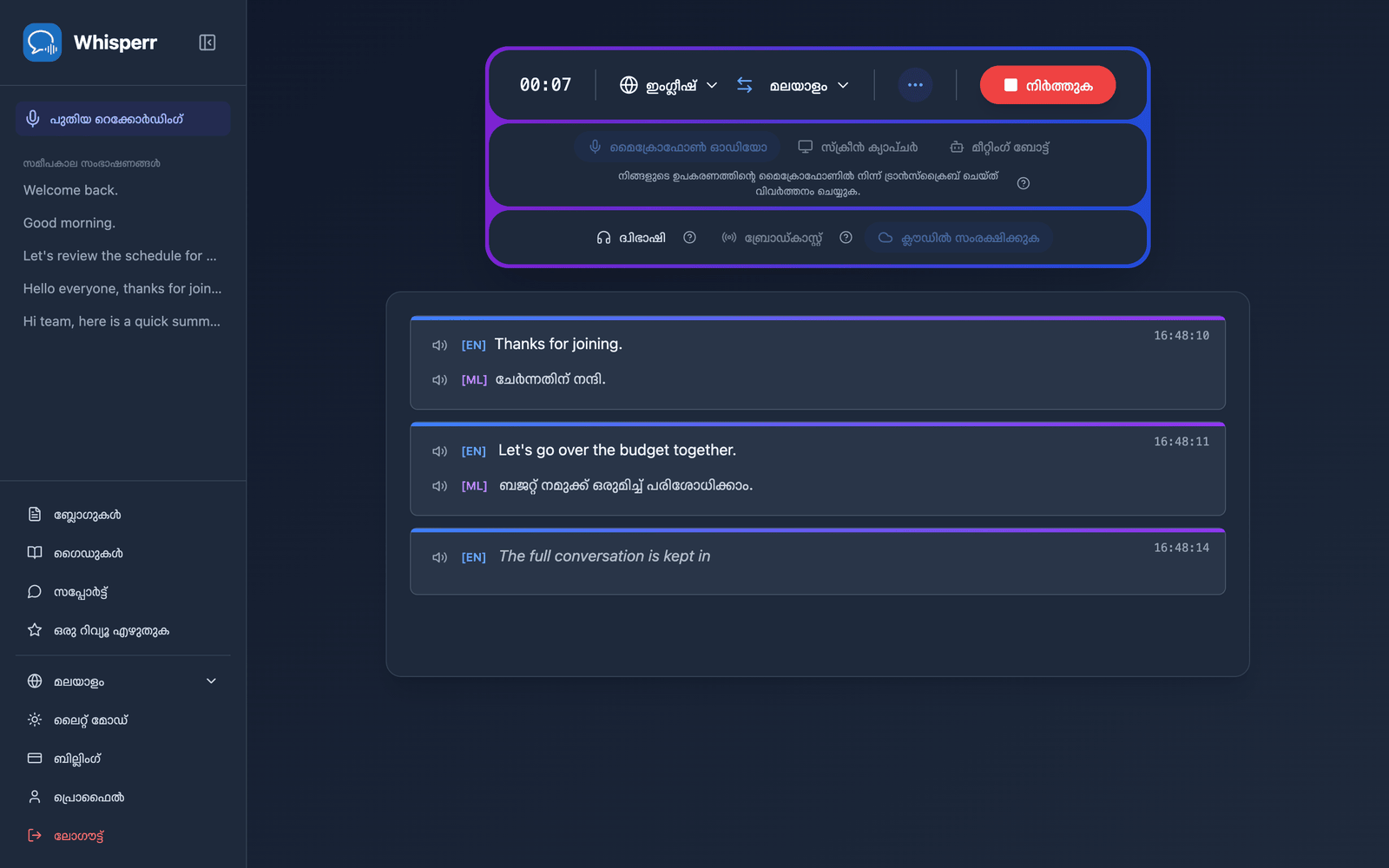This screenshot has width=1389, height=868.
Task: Expand the sidebar interface language dropdown മലയാളം
Action: (x=122, y=681)
